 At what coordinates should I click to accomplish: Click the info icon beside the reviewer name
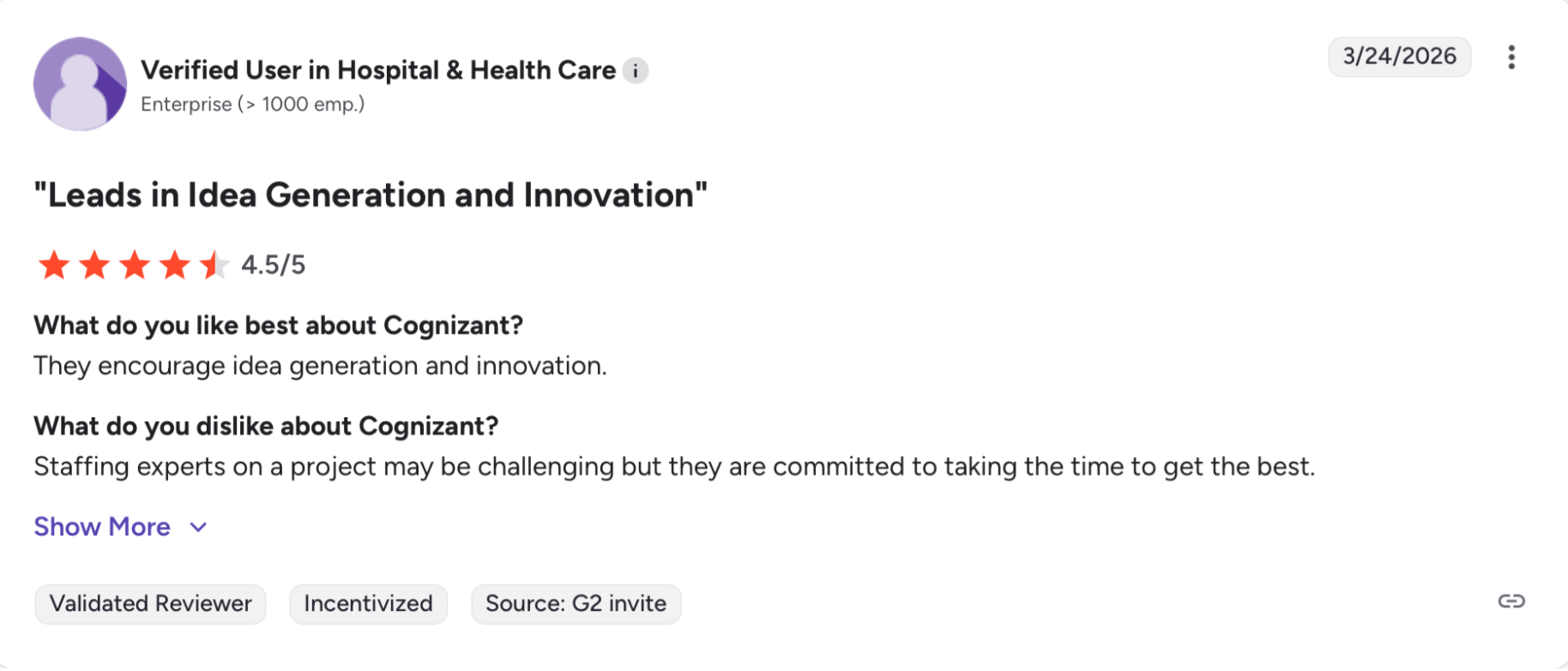point(636,71)
